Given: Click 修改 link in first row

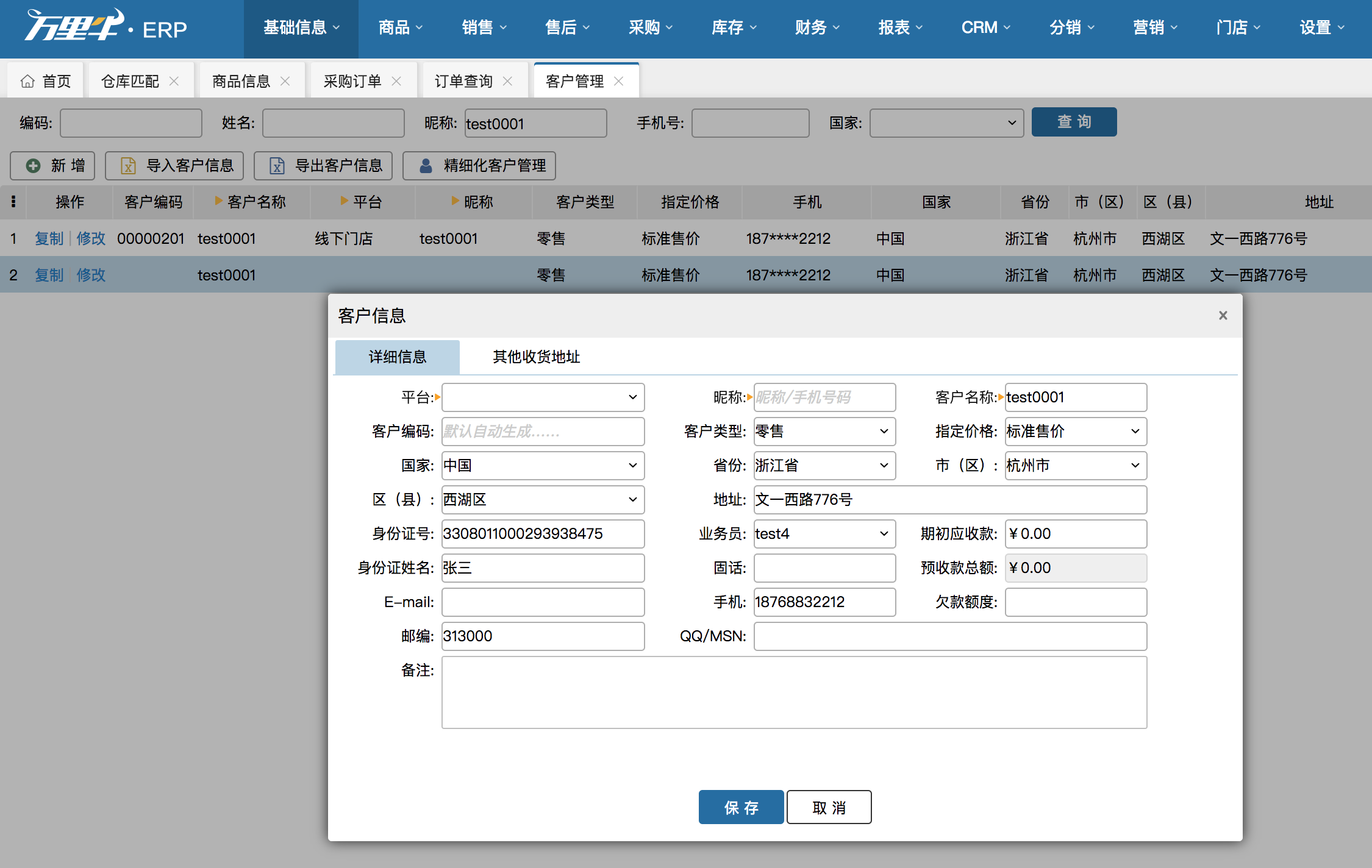Looking at the screenshot, I should pos(91,238).
